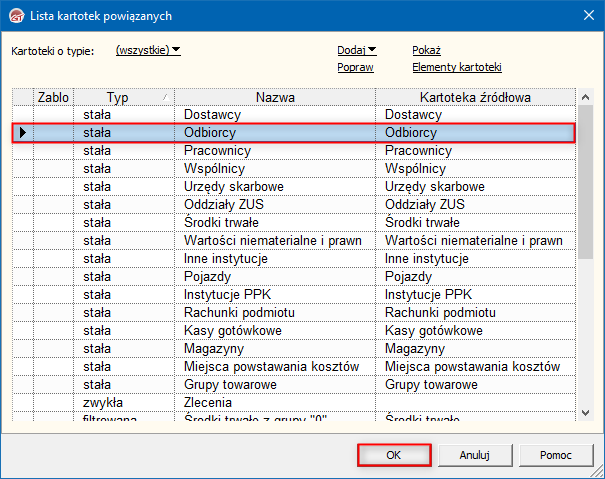Click the Pokaż link
605x479 pixels.
click(426, 50)
